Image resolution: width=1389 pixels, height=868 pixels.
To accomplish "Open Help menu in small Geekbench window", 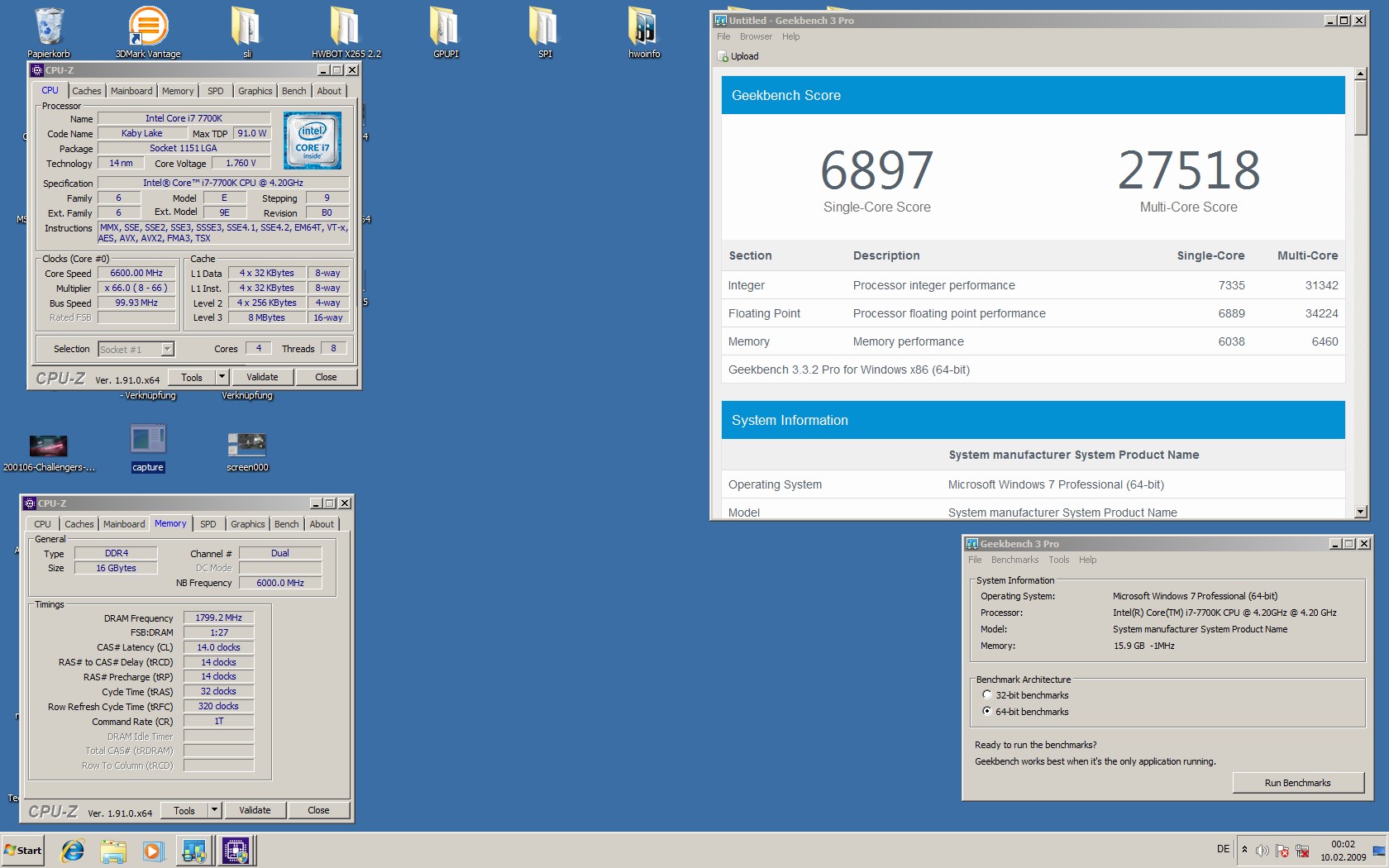I will point(1087,560).
